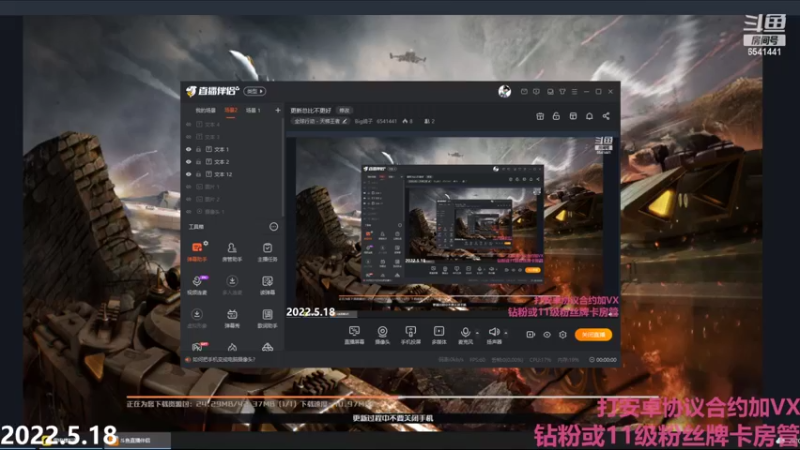The height and width of the screenshot is (450, 800).
Task: Click the skin shirt icon in title bar
Action: [x=562, y=92]
